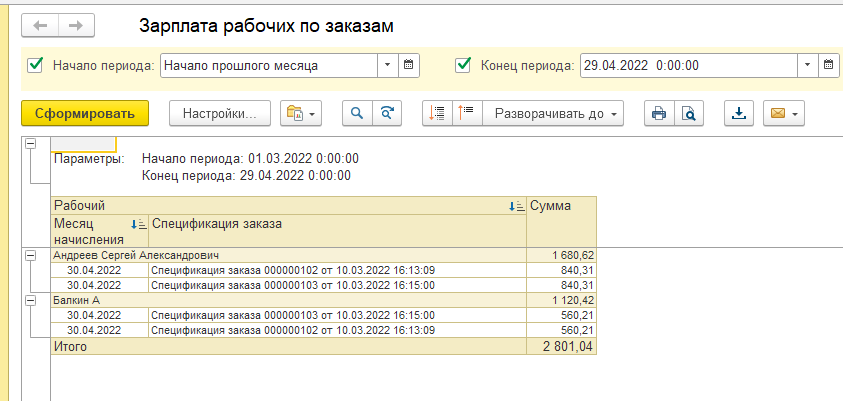Open calendar for Конец периода

pyautogui.click(x=828, y=66)
